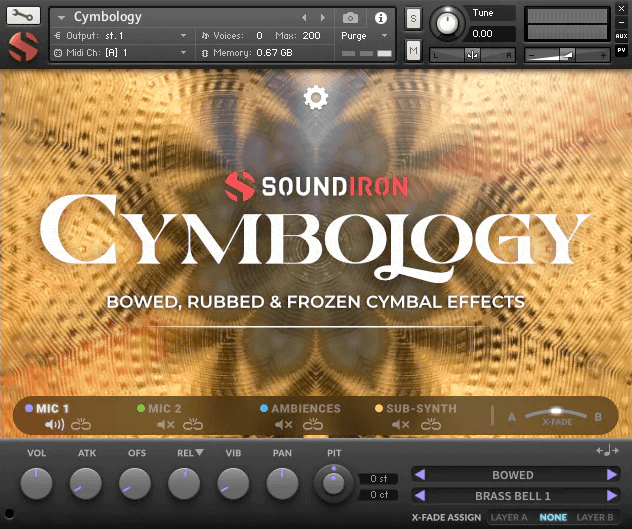This screenshot has width=632, height=529.
Task: Click the VOL knob
Action: click(x=36, y=483)
